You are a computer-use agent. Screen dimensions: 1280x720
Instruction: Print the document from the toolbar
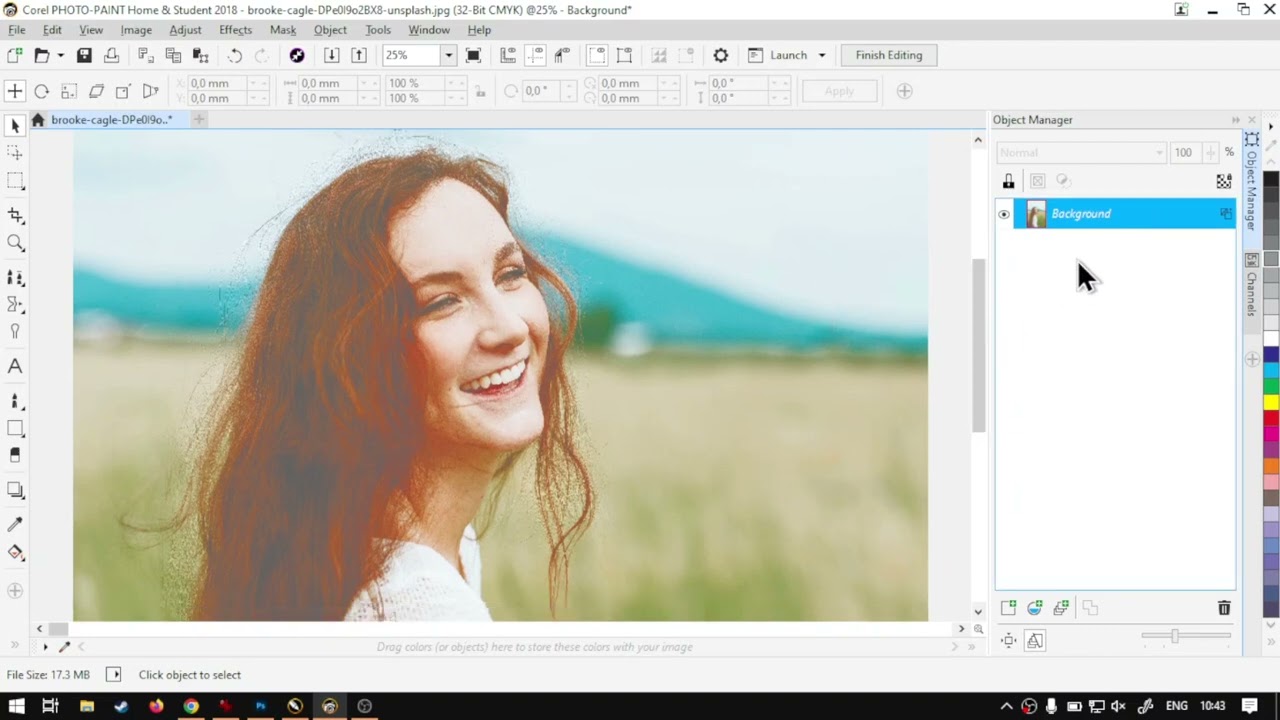coord(111,56)
